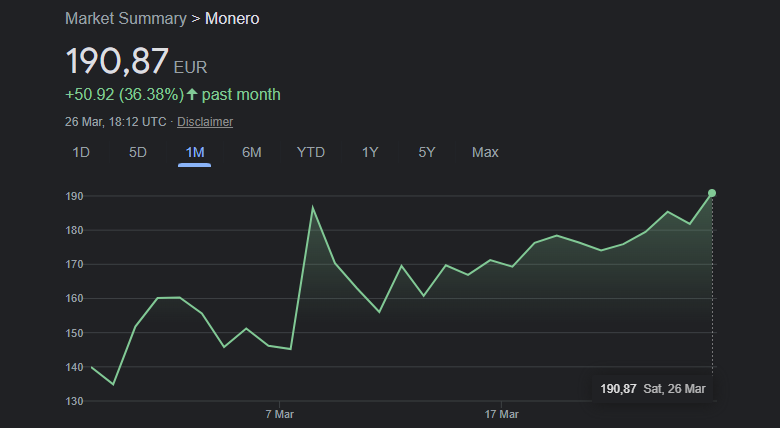Switch to the YTD time range
The image size is (780, 428).
coord(310,152)
